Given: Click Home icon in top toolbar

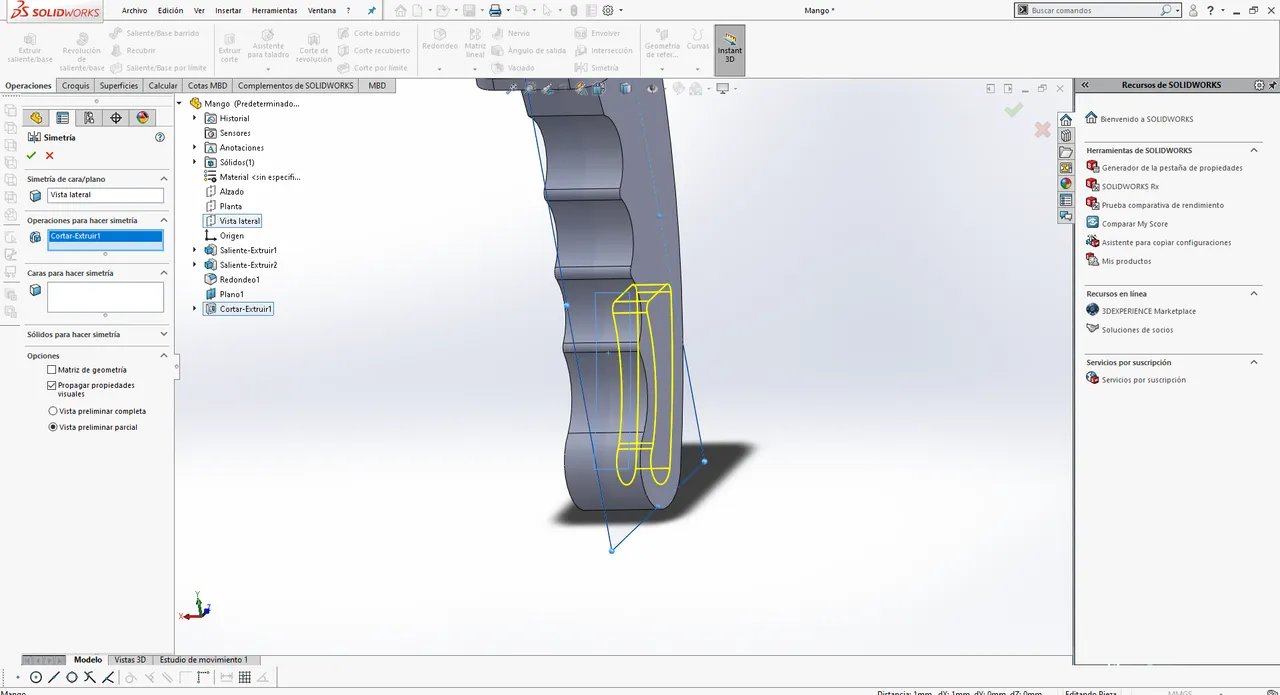Looking at the screenshot, I should [400, 10].
